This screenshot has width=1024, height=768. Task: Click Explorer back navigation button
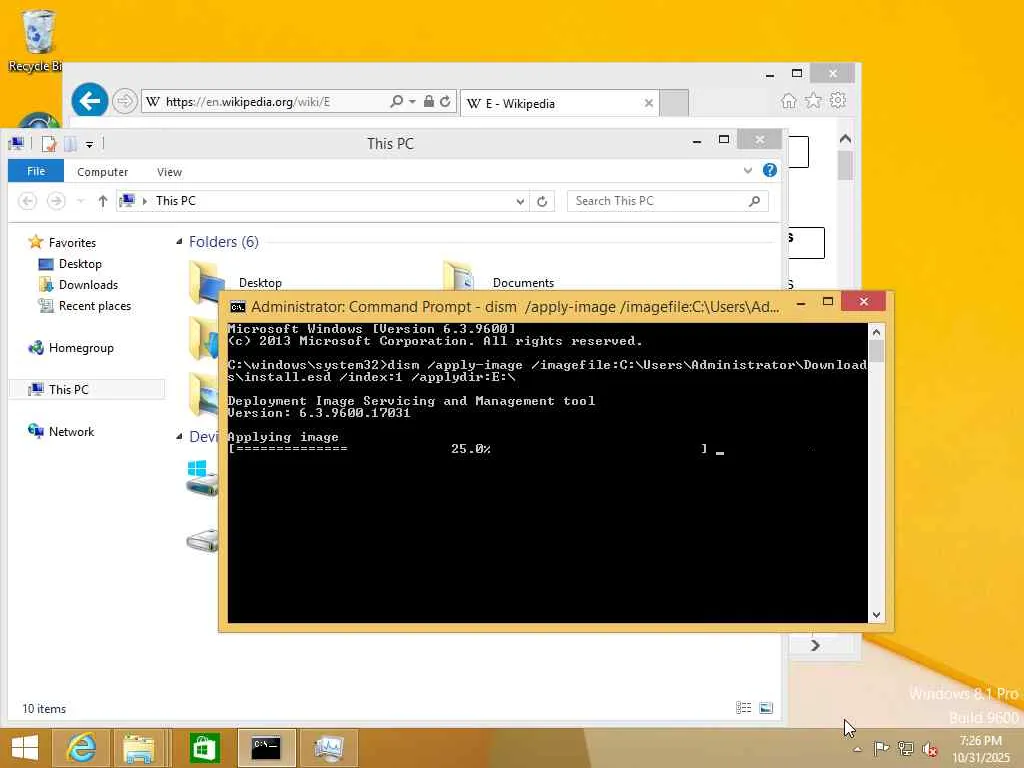[x=27, y=201]
